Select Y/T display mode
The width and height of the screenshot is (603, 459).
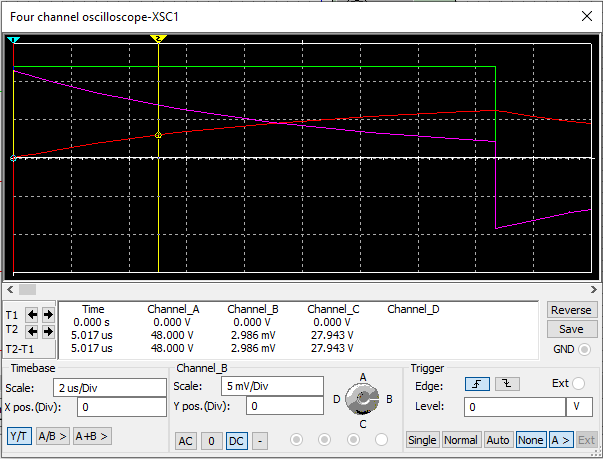pos(19,436)
